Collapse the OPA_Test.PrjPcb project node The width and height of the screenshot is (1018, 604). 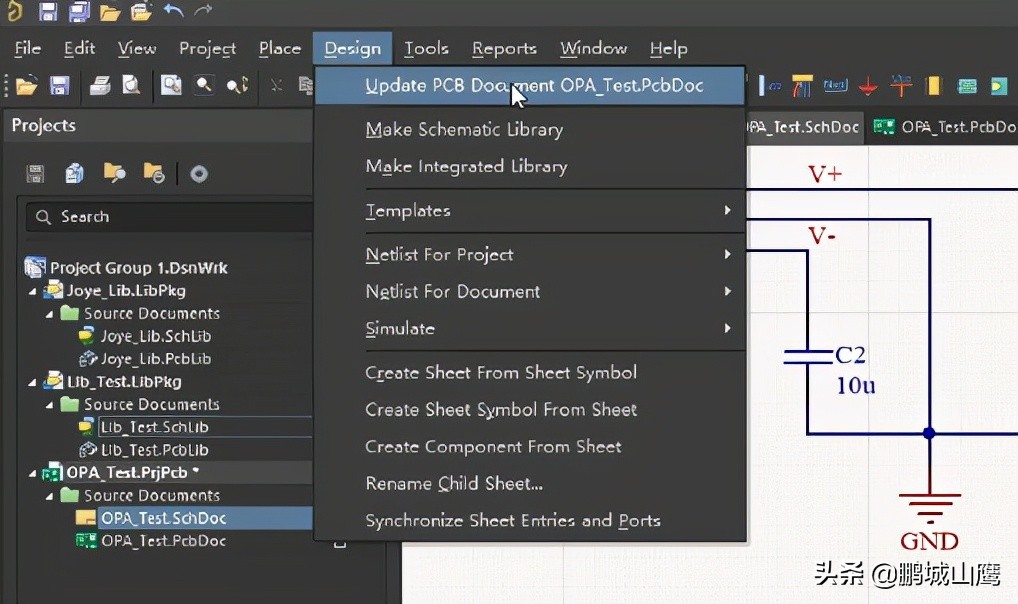click(x=32, y=473)
